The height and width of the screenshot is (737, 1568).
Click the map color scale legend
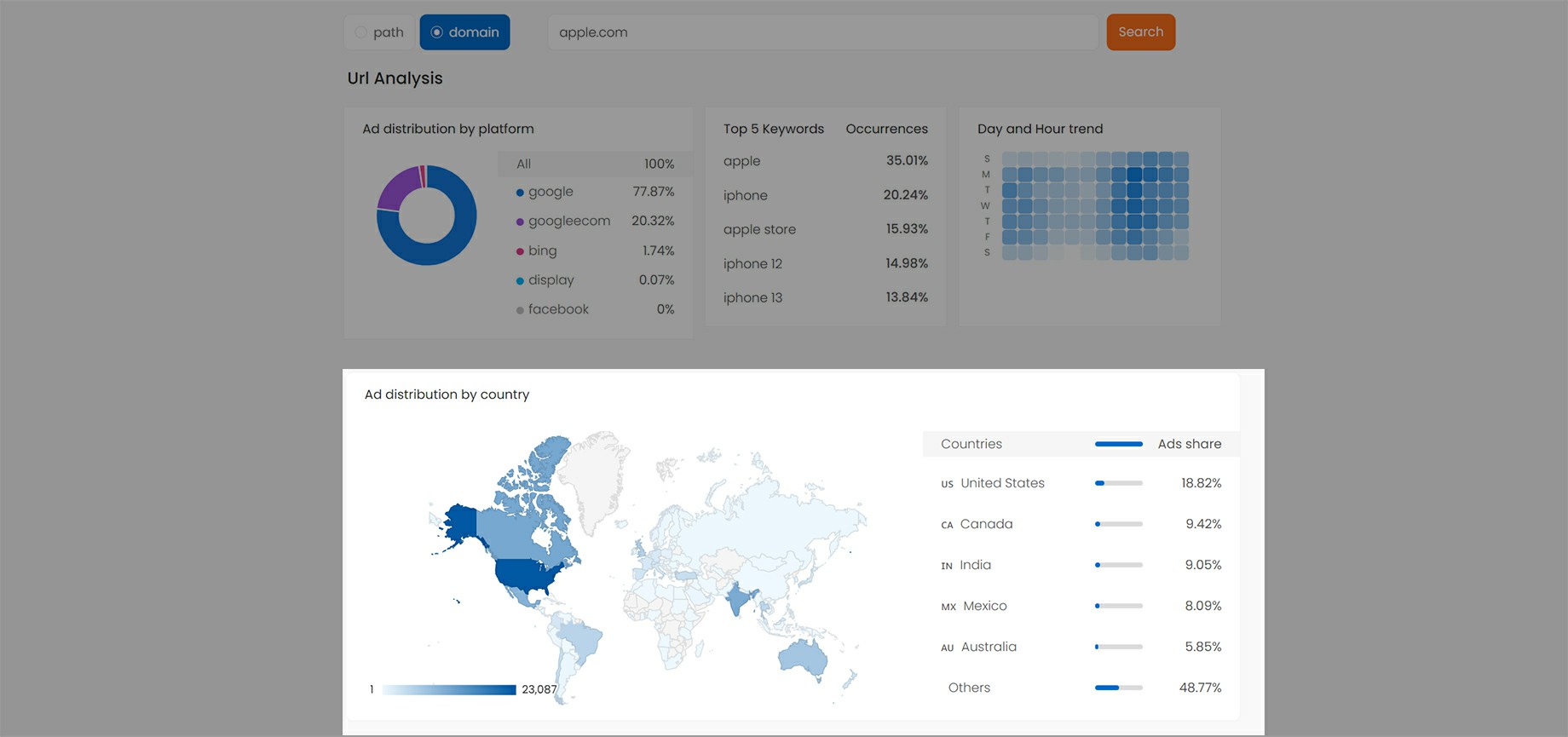[449, 689]
